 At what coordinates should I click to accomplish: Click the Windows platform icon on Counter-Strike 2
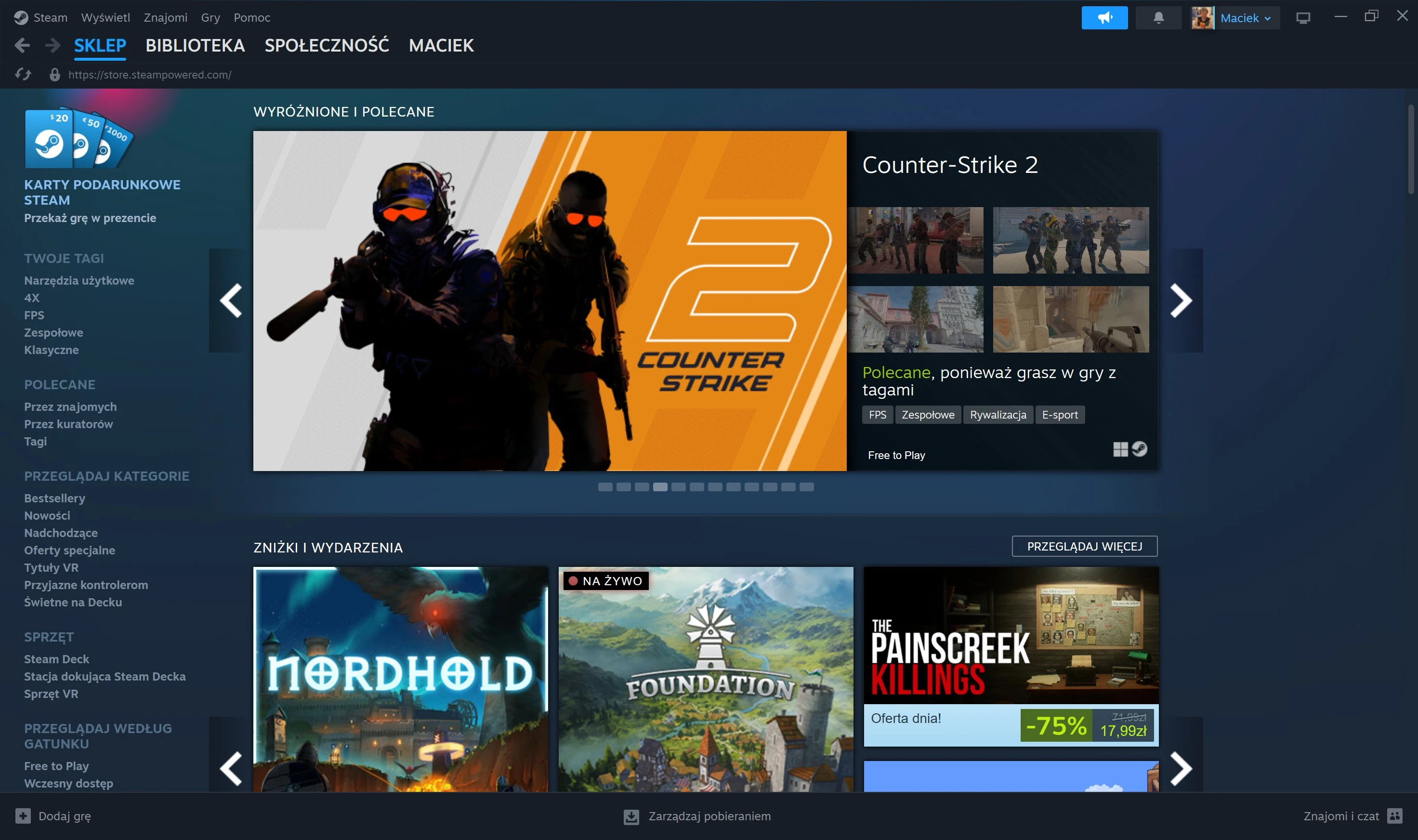[1120, 449]
